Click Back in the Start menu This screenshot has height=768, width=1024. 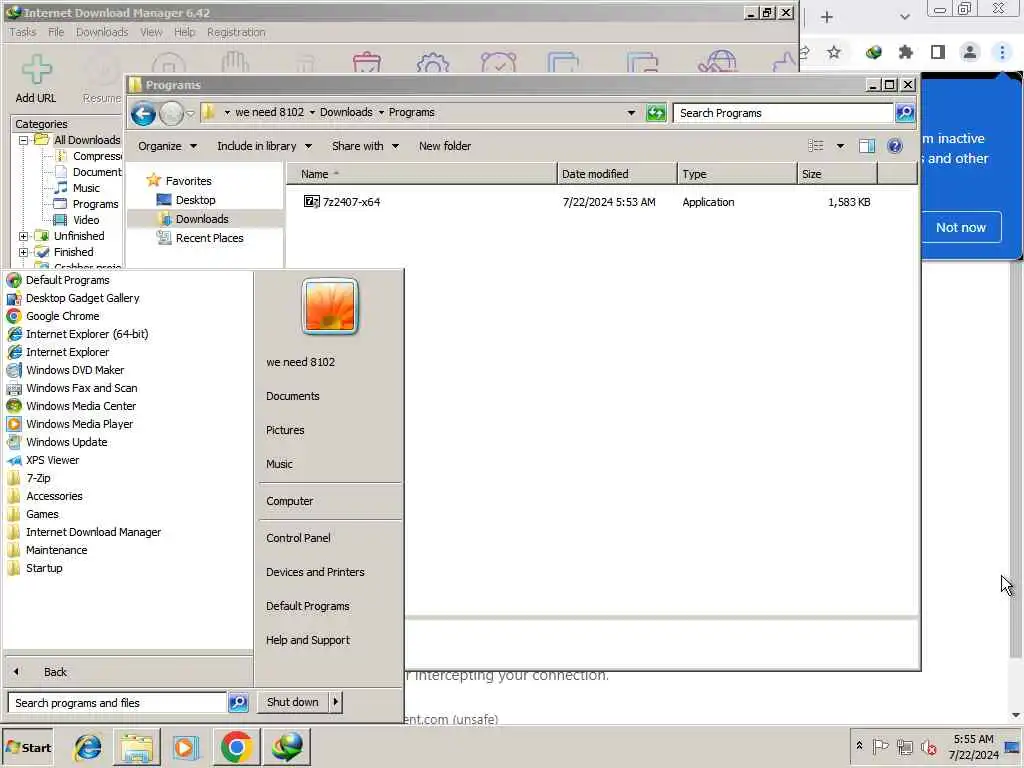coord(55,671)
